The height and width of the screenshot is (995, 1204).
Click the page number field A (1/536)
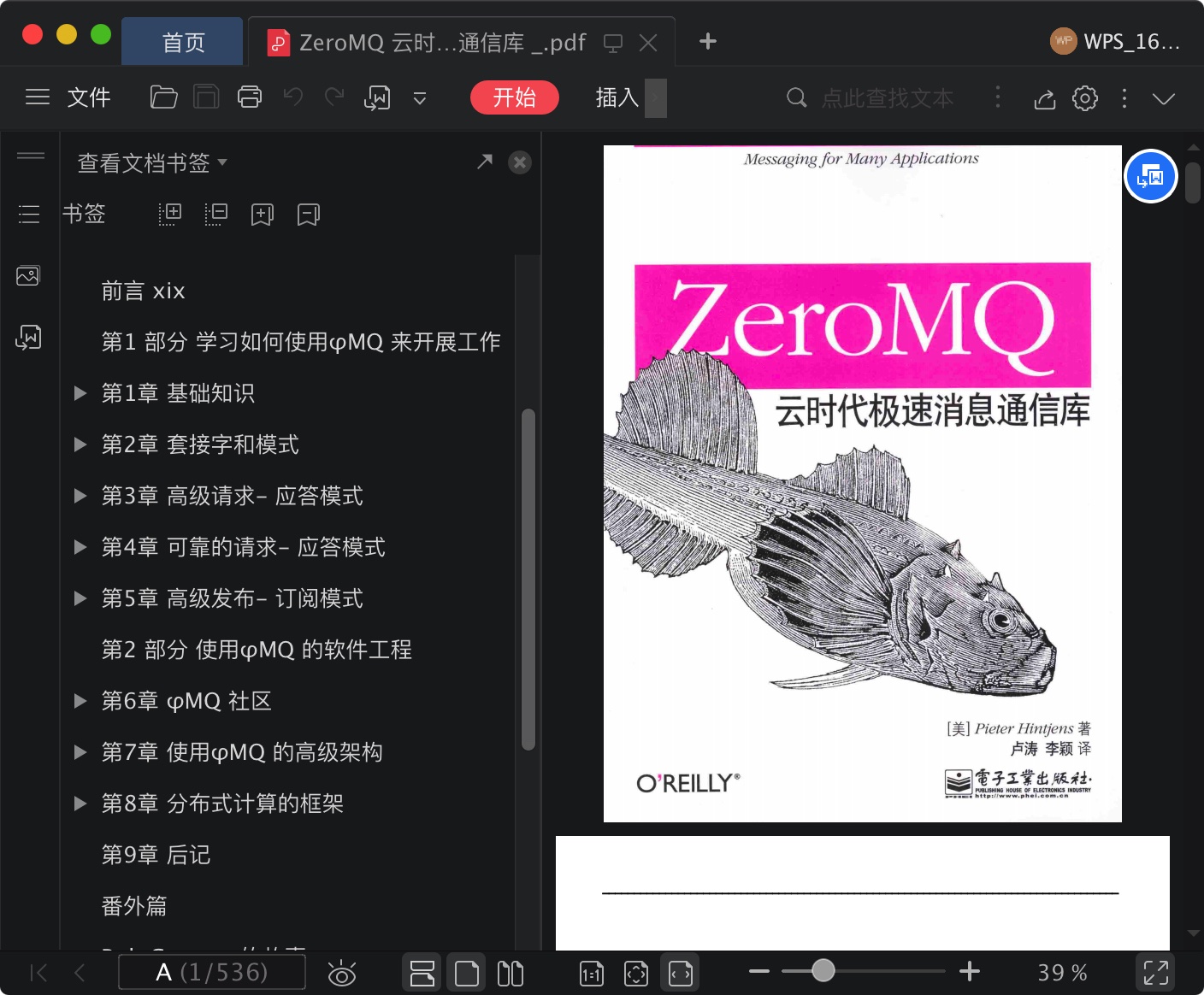click(x=212, y=972)
